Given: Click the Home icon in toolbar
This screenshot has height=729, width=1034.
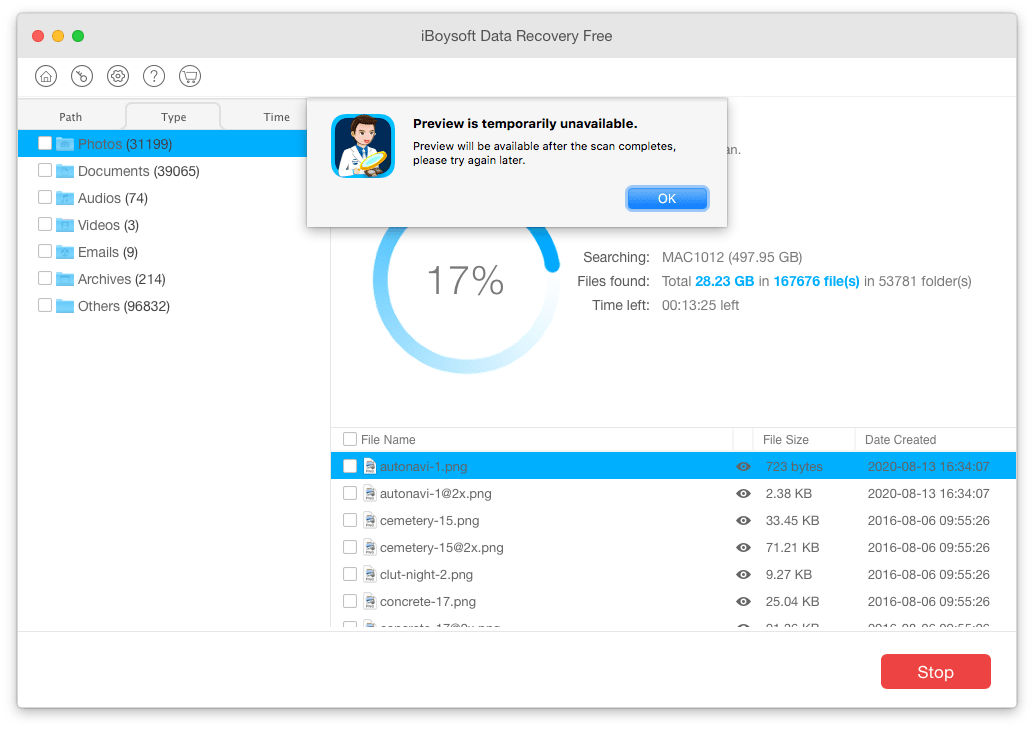Looking at the screenshot, I should pos(46,76).
